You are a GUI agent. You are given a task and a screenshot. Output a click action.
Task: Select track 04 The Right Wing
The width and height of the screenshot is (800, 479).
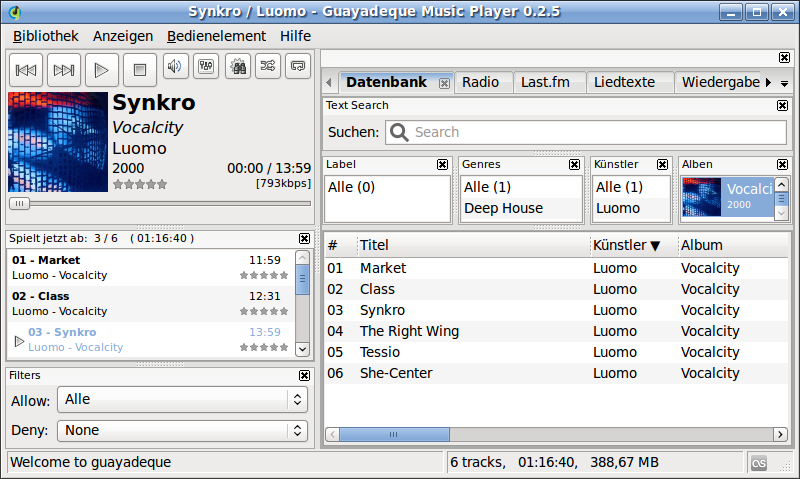557,331
